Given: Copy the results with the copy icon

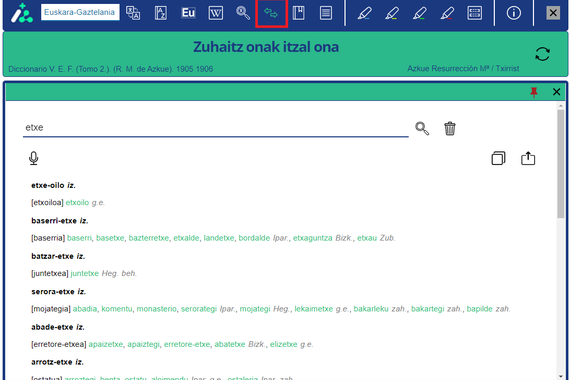Looking at the screenshot, I should pos(498,158).
